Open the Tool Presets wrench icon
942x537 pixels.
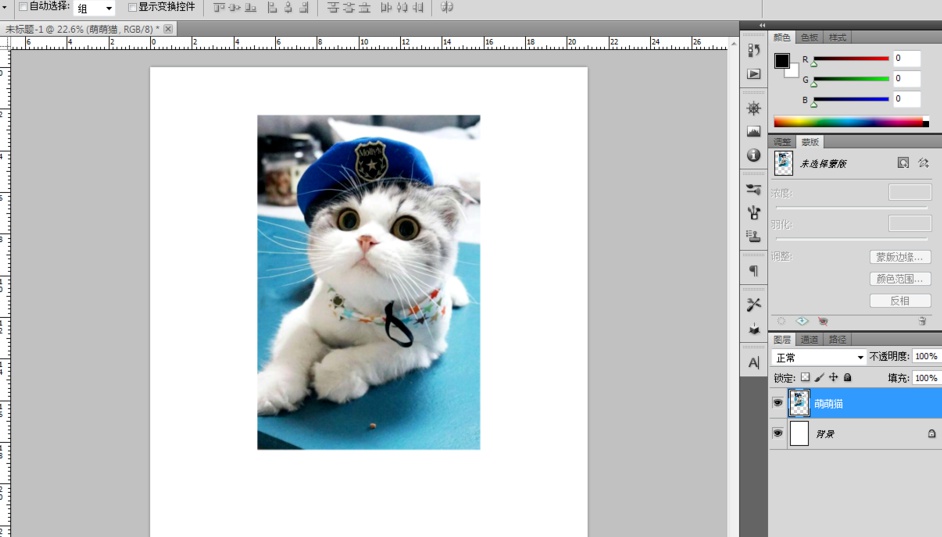coord(753,305)
